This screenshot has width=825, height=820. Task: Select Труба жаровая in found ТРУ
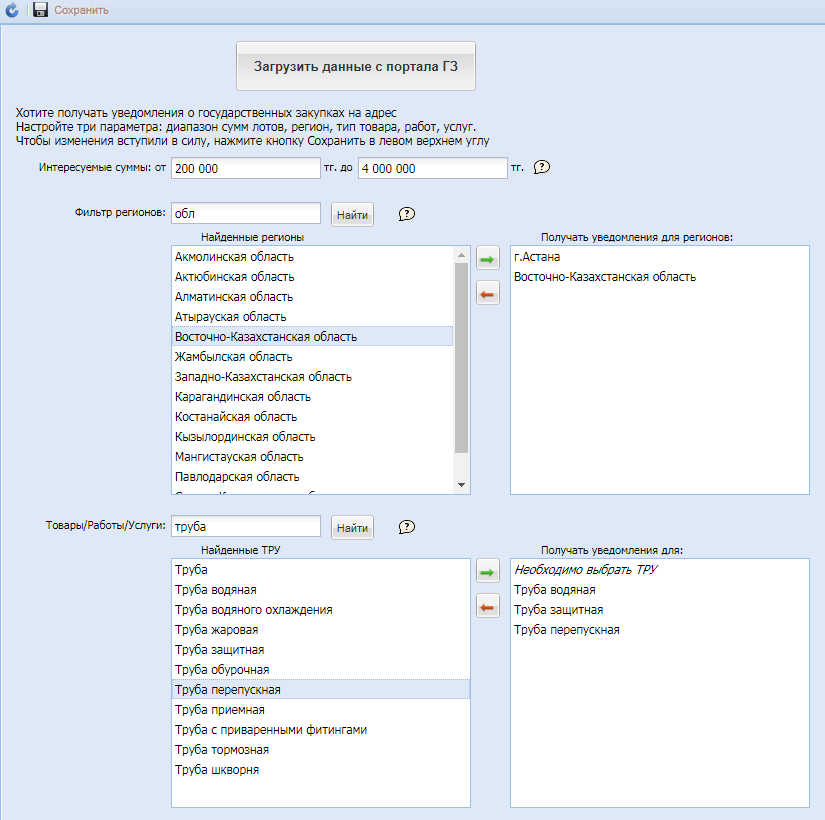click(321, 630)
